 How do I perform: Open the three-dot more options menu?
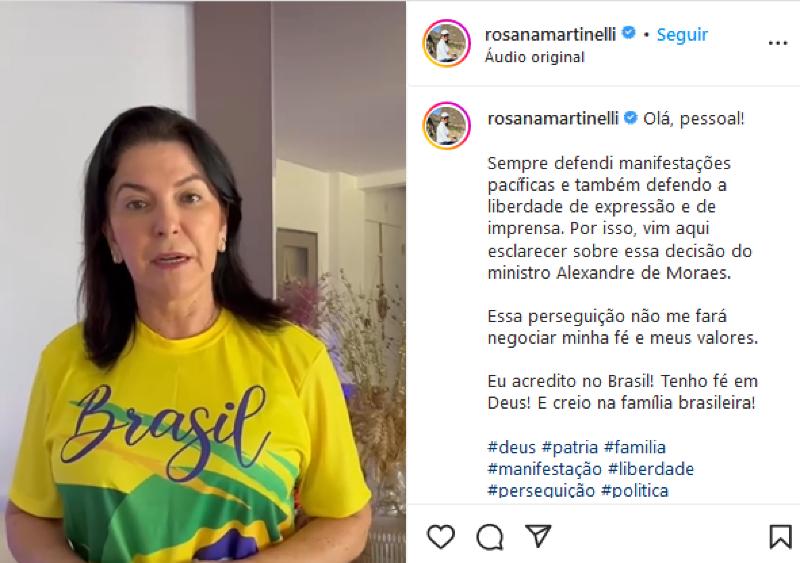[778, 43]
